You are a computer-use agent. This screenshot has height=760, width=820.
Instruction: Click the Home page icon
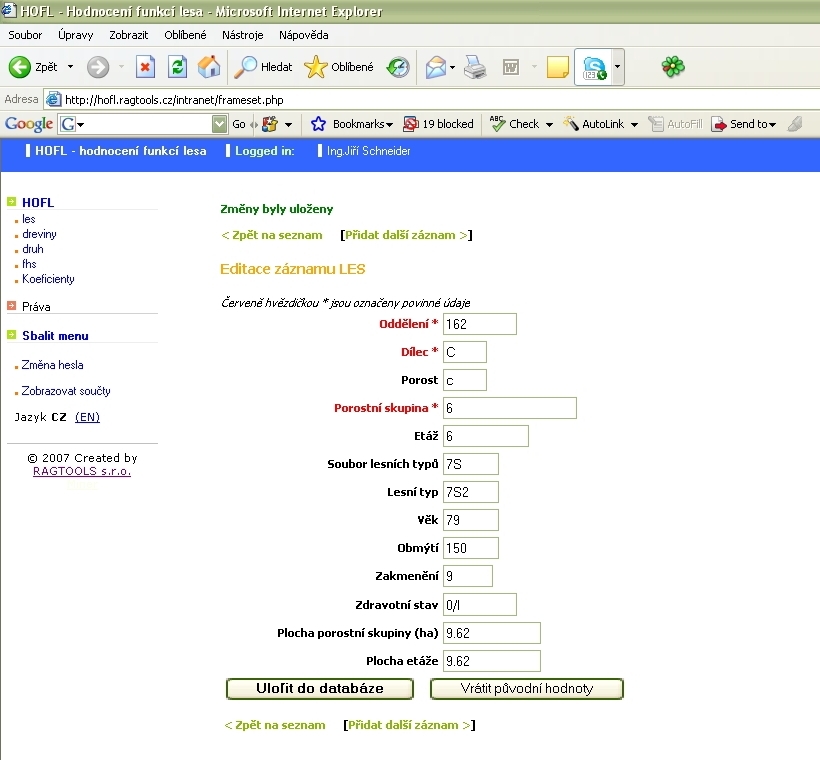coord(209,67)
